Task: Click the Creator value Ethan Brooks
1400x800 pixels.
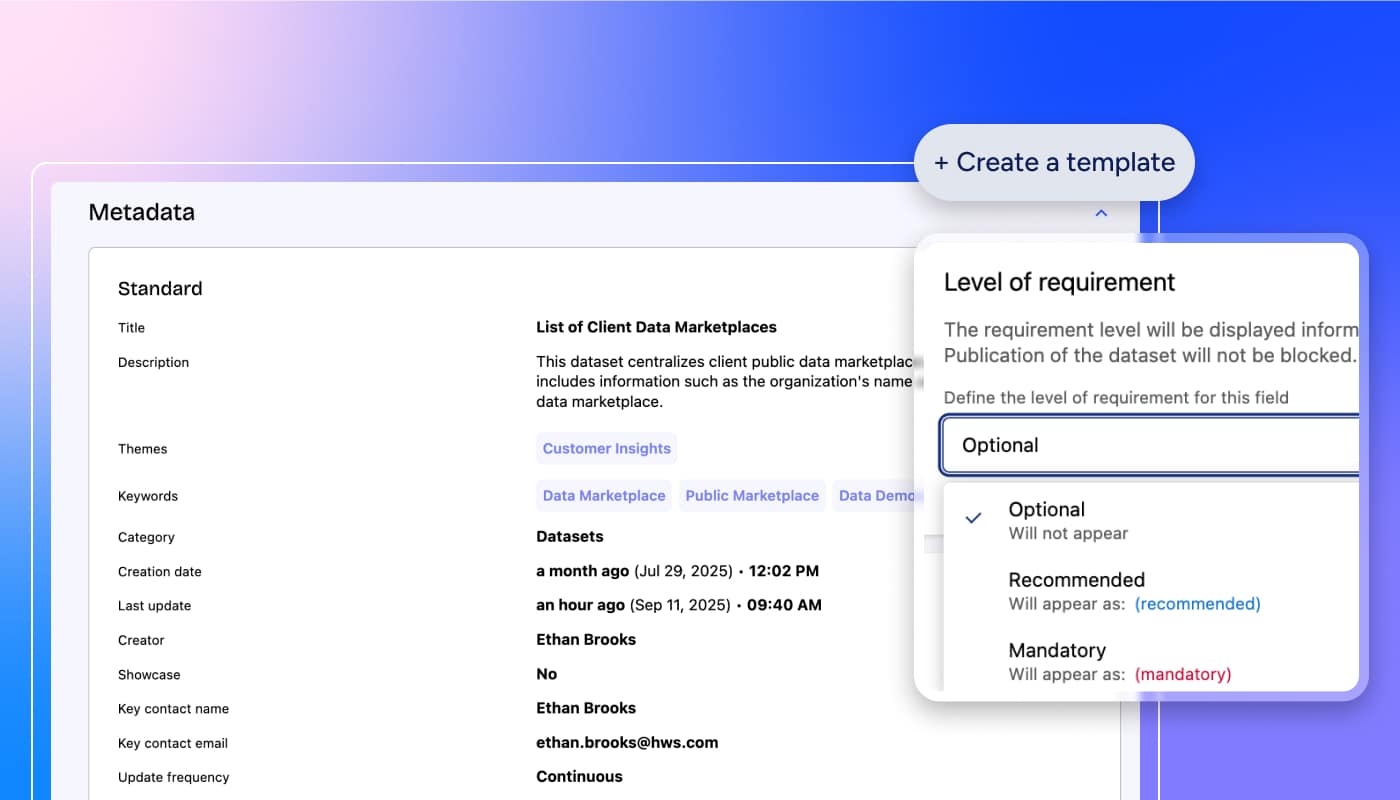Action: tap(586, 640)
